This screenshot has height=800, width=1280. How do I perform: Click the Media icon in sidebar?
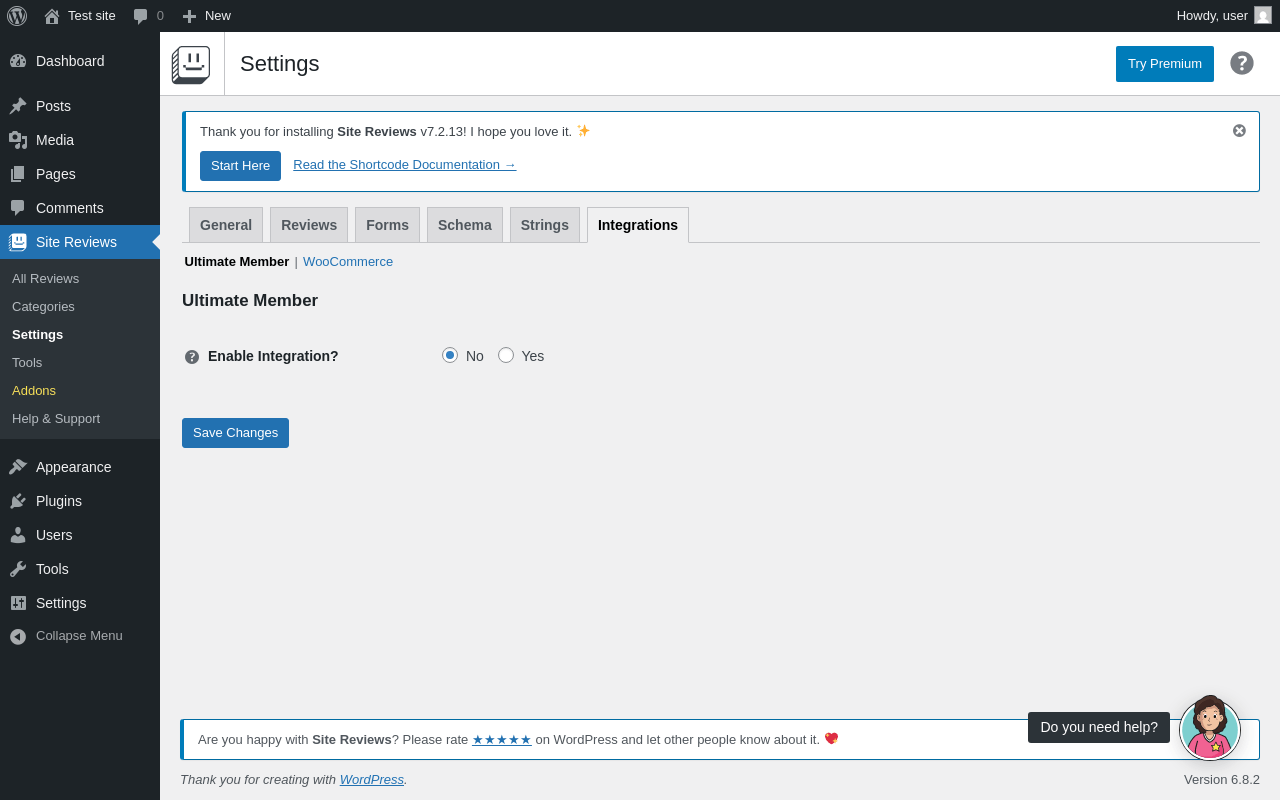coord(18,140)
